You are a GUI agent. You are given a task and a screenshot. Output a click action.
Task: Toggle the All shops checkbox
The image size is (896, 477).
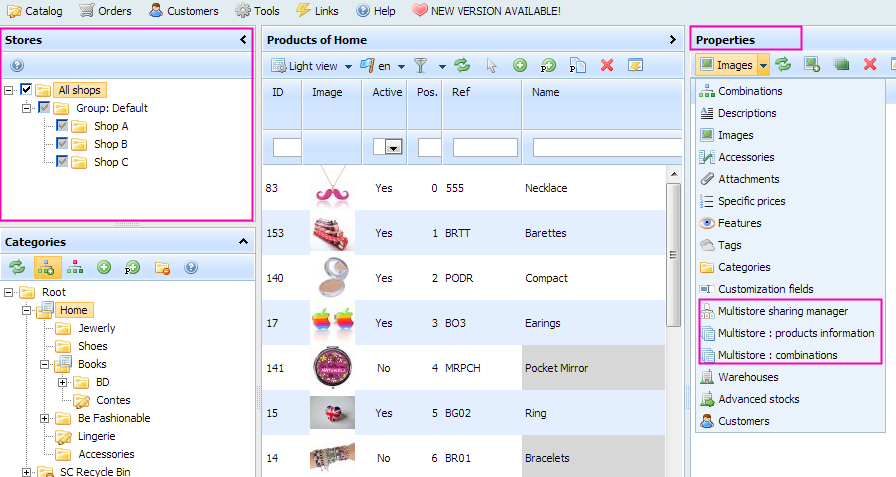26,90
